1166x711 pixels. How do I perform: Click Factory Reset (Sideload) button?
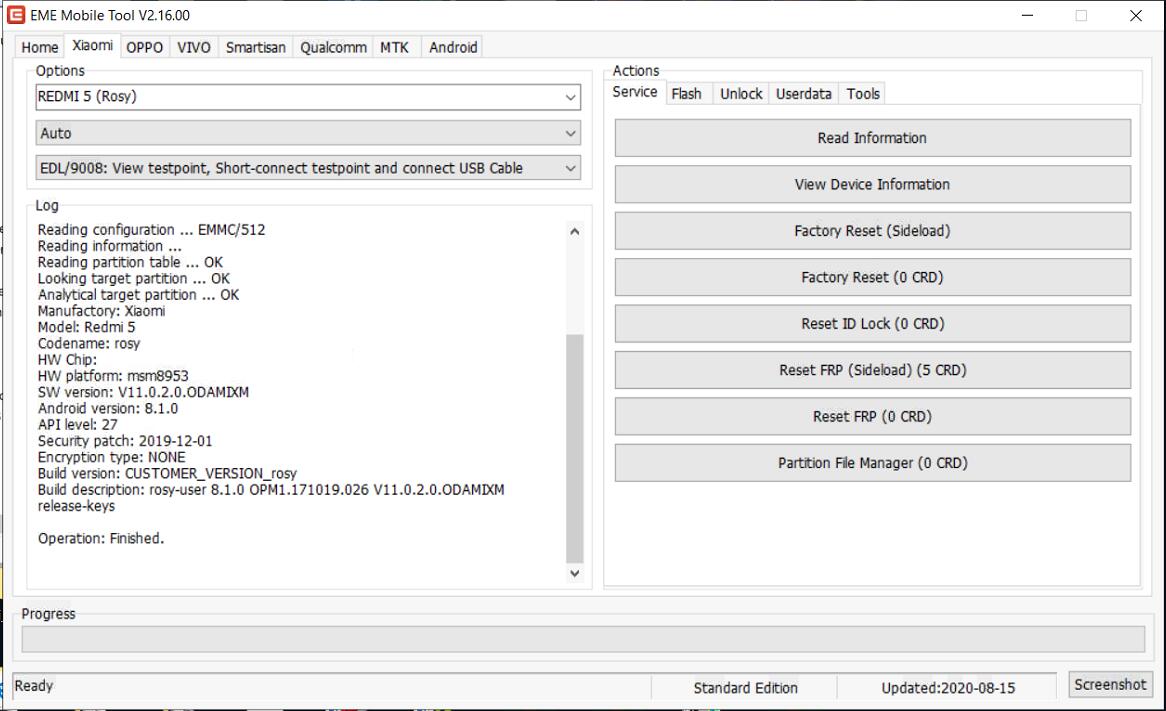point(872,231)
